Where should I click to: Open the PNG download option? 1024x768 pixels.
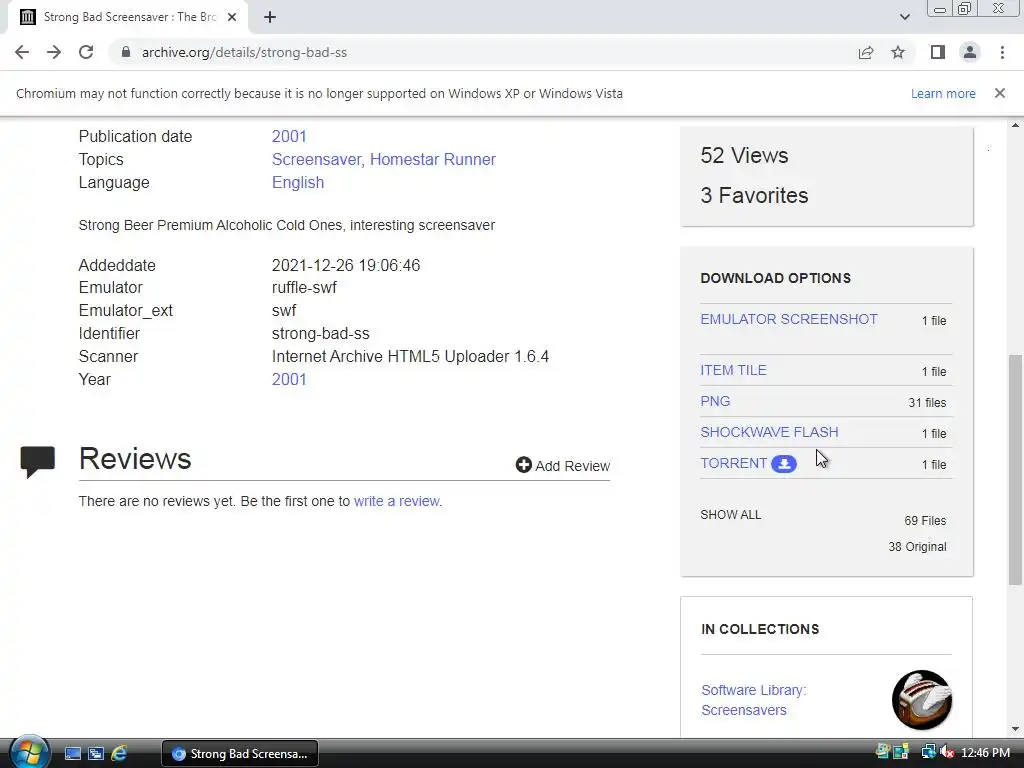tap(715, 402)
